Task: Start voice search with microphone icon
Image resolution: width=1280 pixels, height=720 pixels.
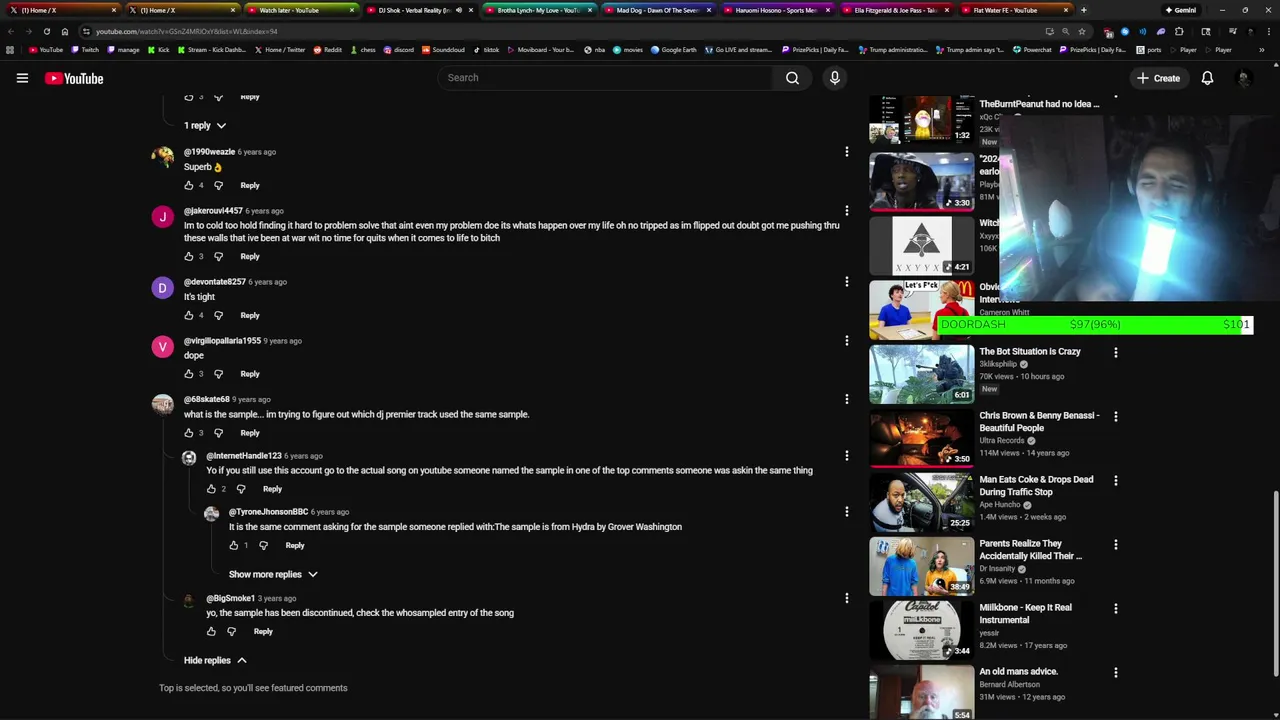Action: point(835,78)
